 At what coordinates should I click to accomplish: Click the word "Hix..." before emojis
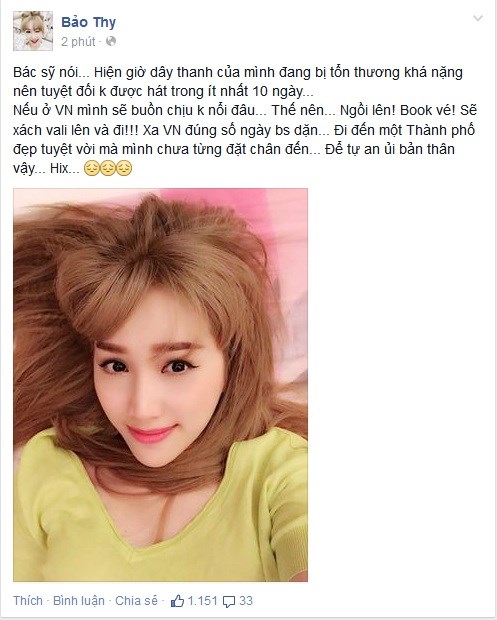tap(65, 168)
